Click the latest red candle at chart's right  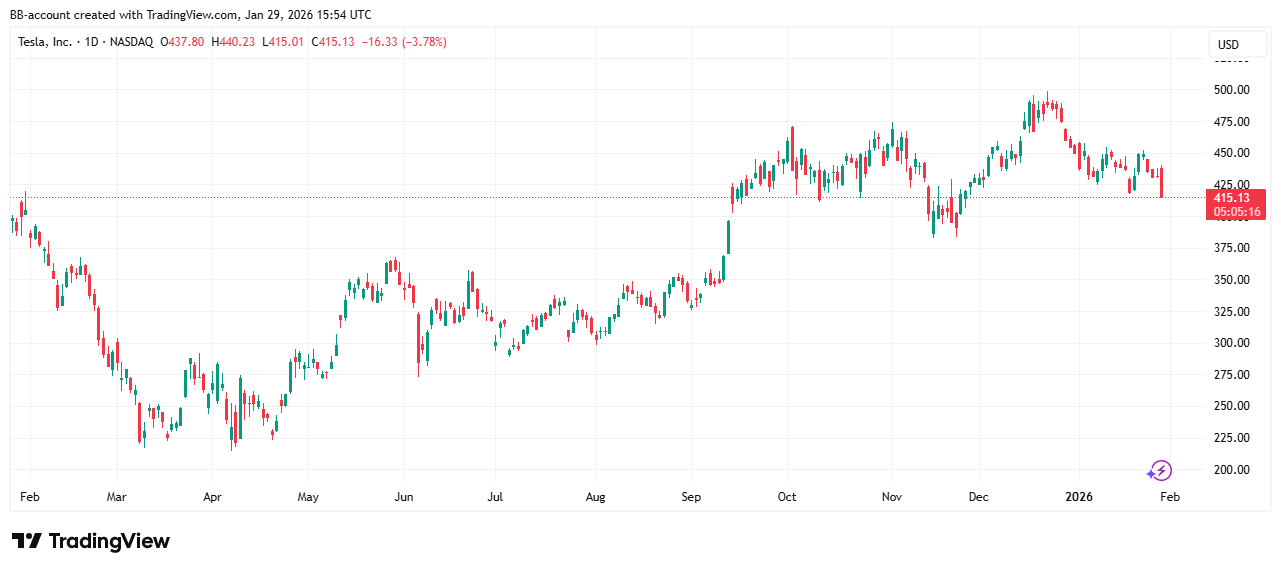tap(1161, 183)
